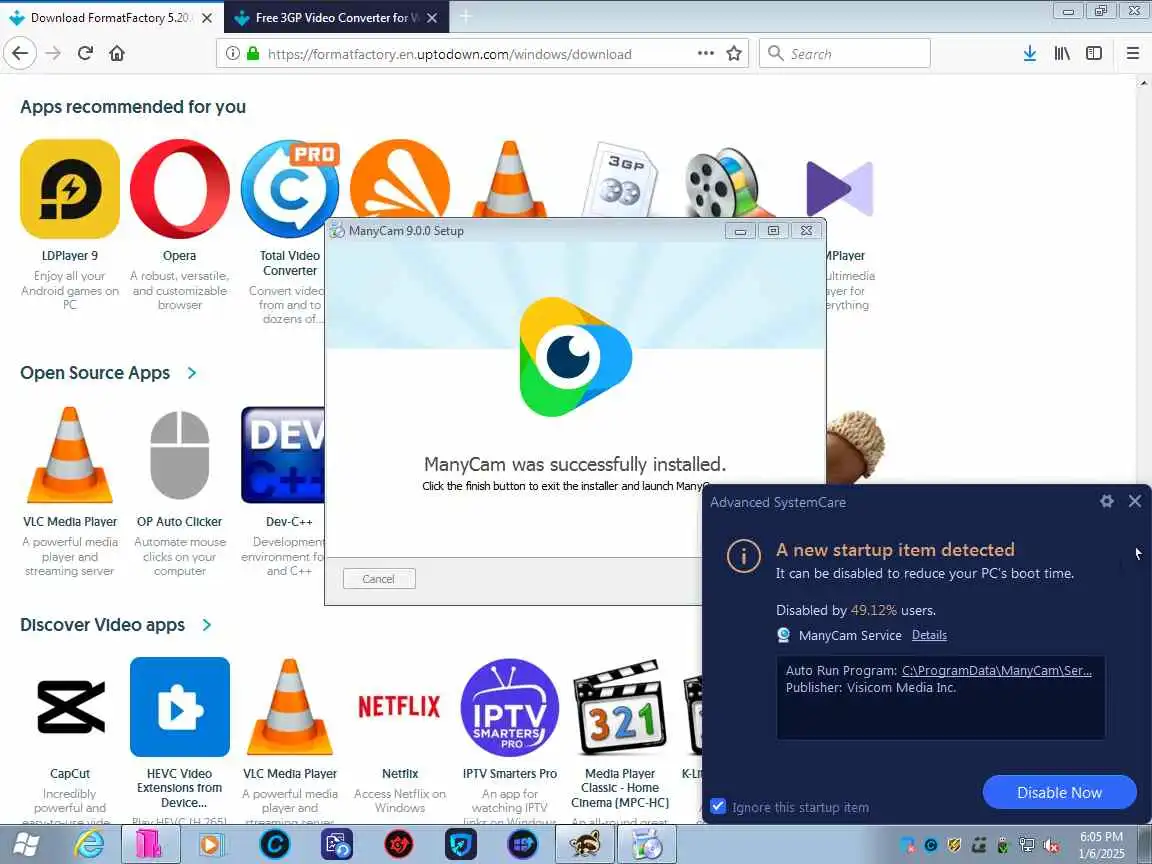1152x864 pixels.
Task: Click the Open Source Apps heading
Action: point(95,372)
